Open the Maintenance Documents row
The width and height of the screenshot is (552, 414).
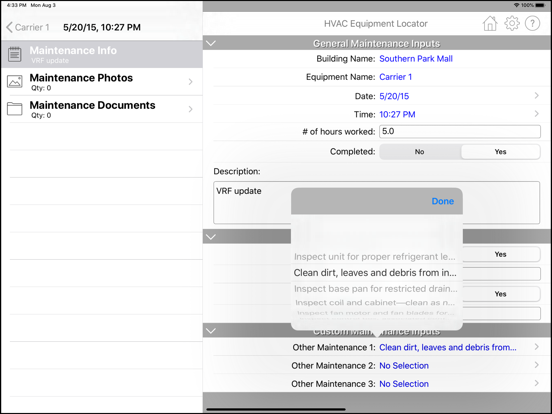point(101,109)
